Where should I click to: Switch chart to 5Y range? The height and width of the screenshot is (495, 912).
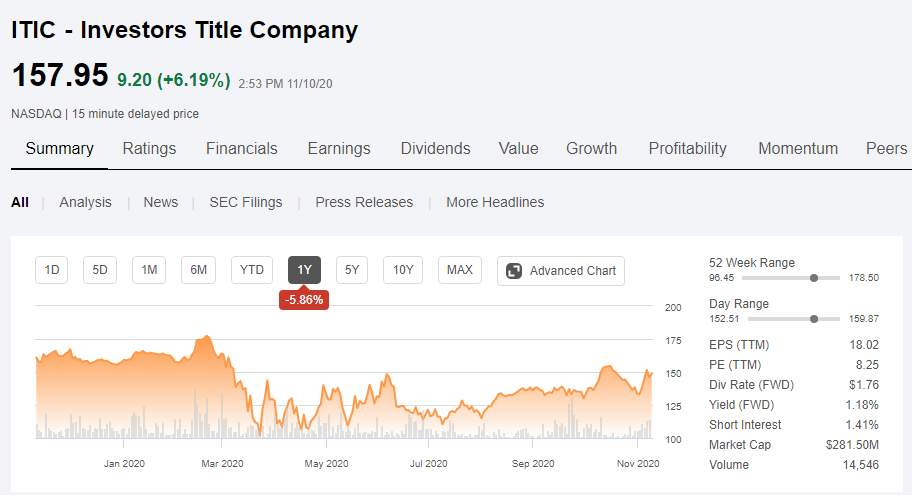[352, 270]
